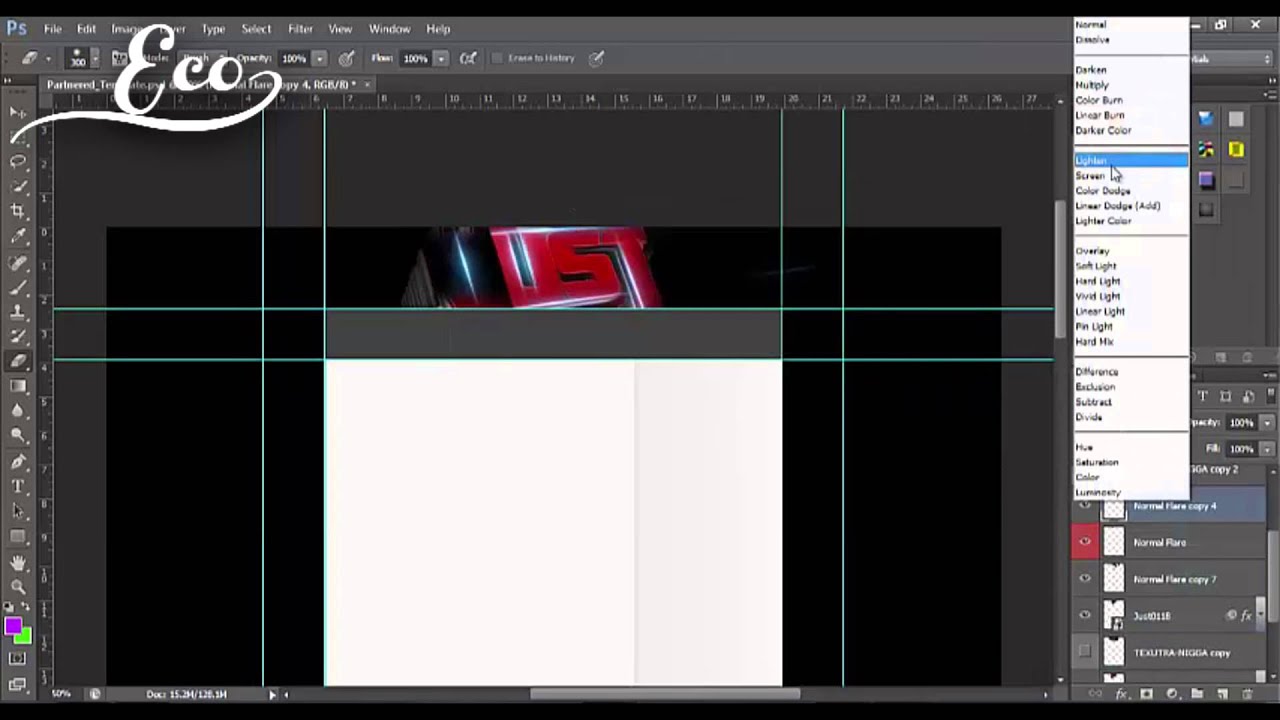Select the Eraser tool in toolbox

tap(18, 361)
